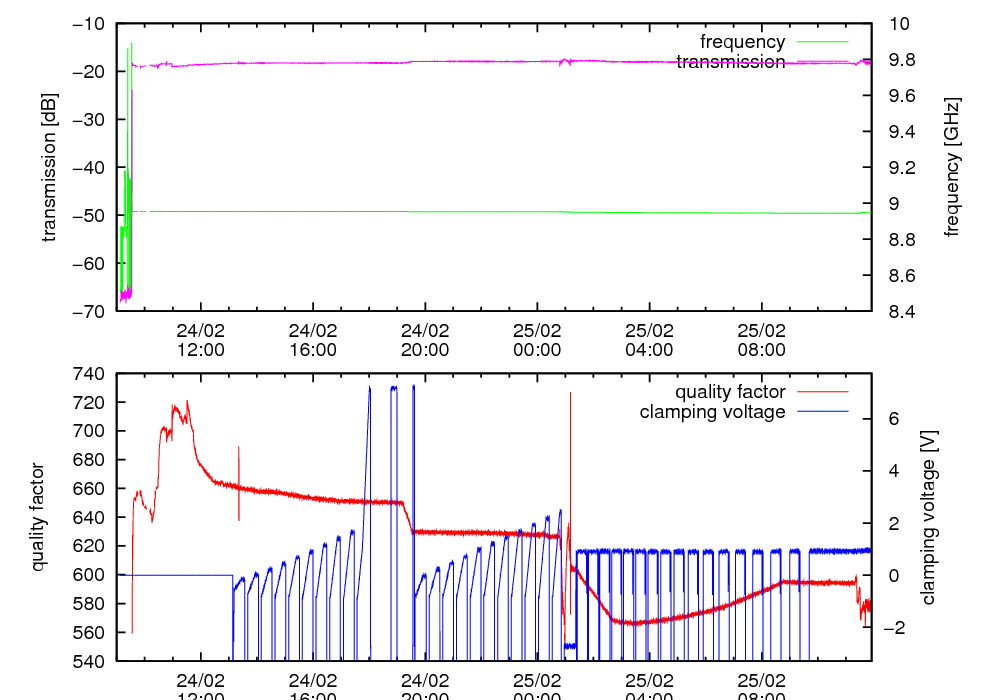Click the quality factor legend text

tap(730, 392)
